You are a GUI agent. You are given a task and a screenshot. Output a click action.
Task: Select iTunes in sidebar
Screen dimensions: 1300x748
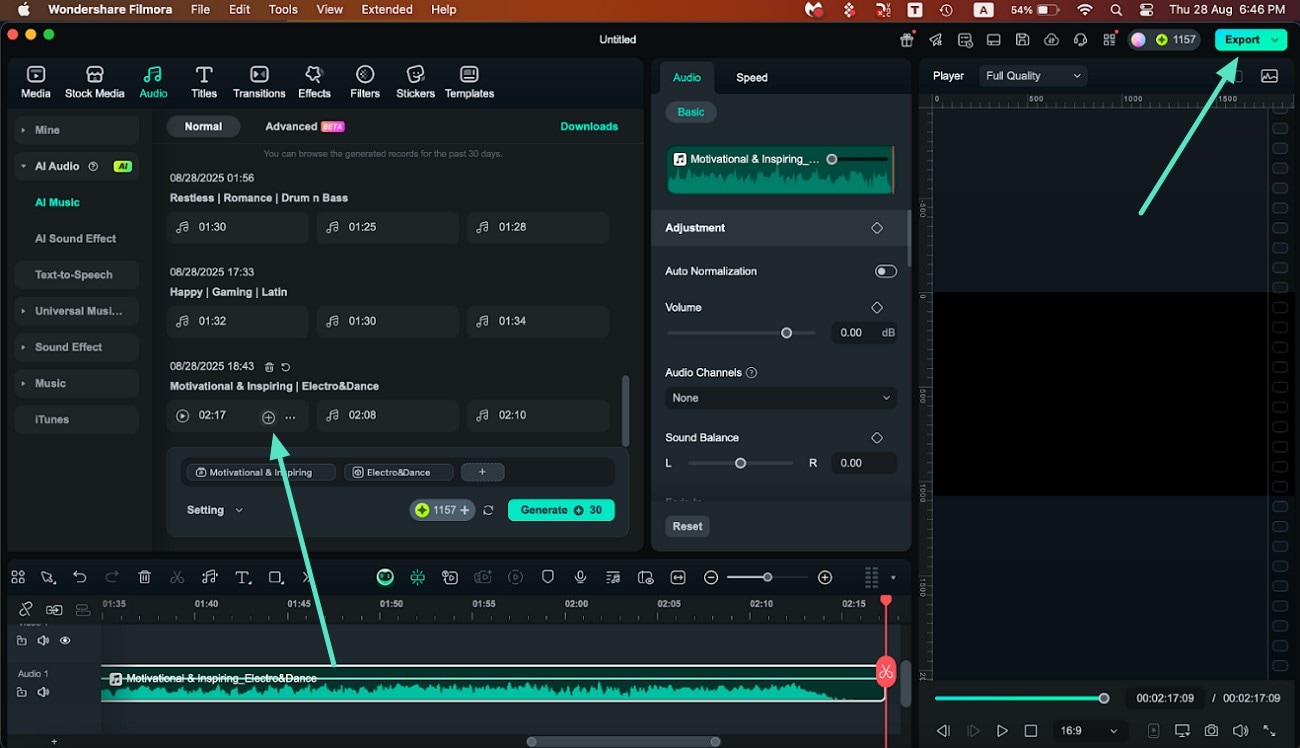pos(77,419)
